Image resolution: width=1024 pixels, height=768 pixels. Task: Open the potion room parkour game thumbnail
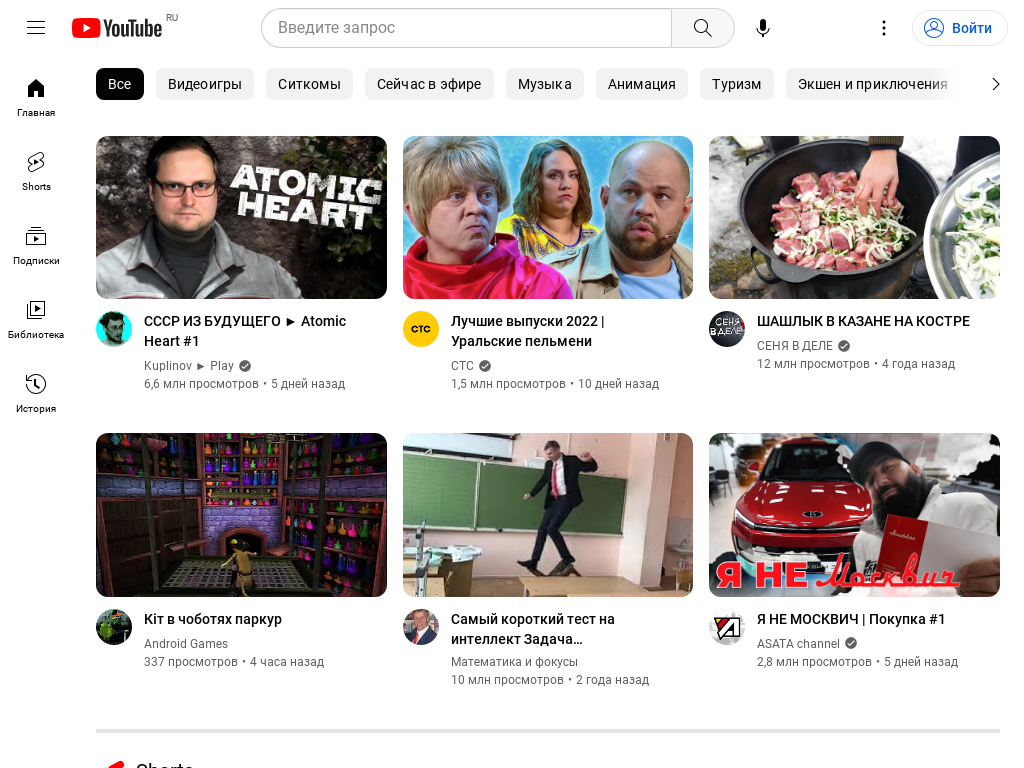(x=241, y=515)
